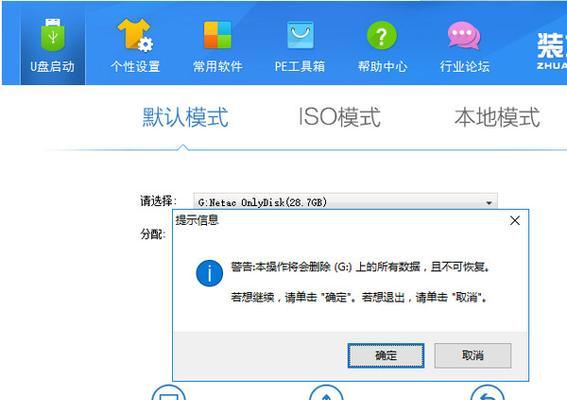Switch to 默认模式 tab
This screenshot has height=400, width=567.
[185, 117]
